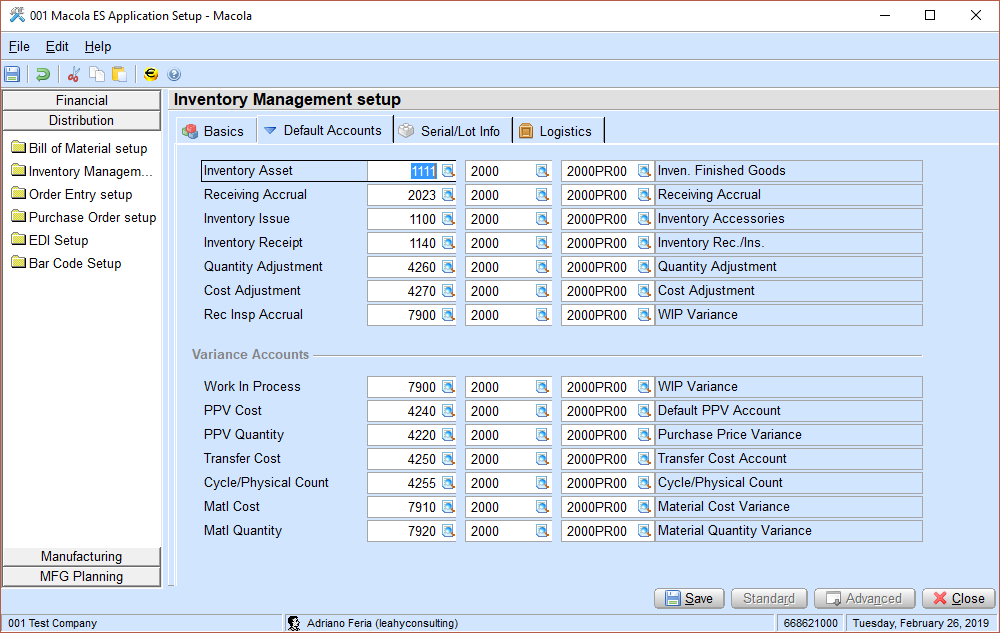Select the Default Accounts tab
Image resolution: width=1000 pixels, height=633 pixels.
point(324,130)
